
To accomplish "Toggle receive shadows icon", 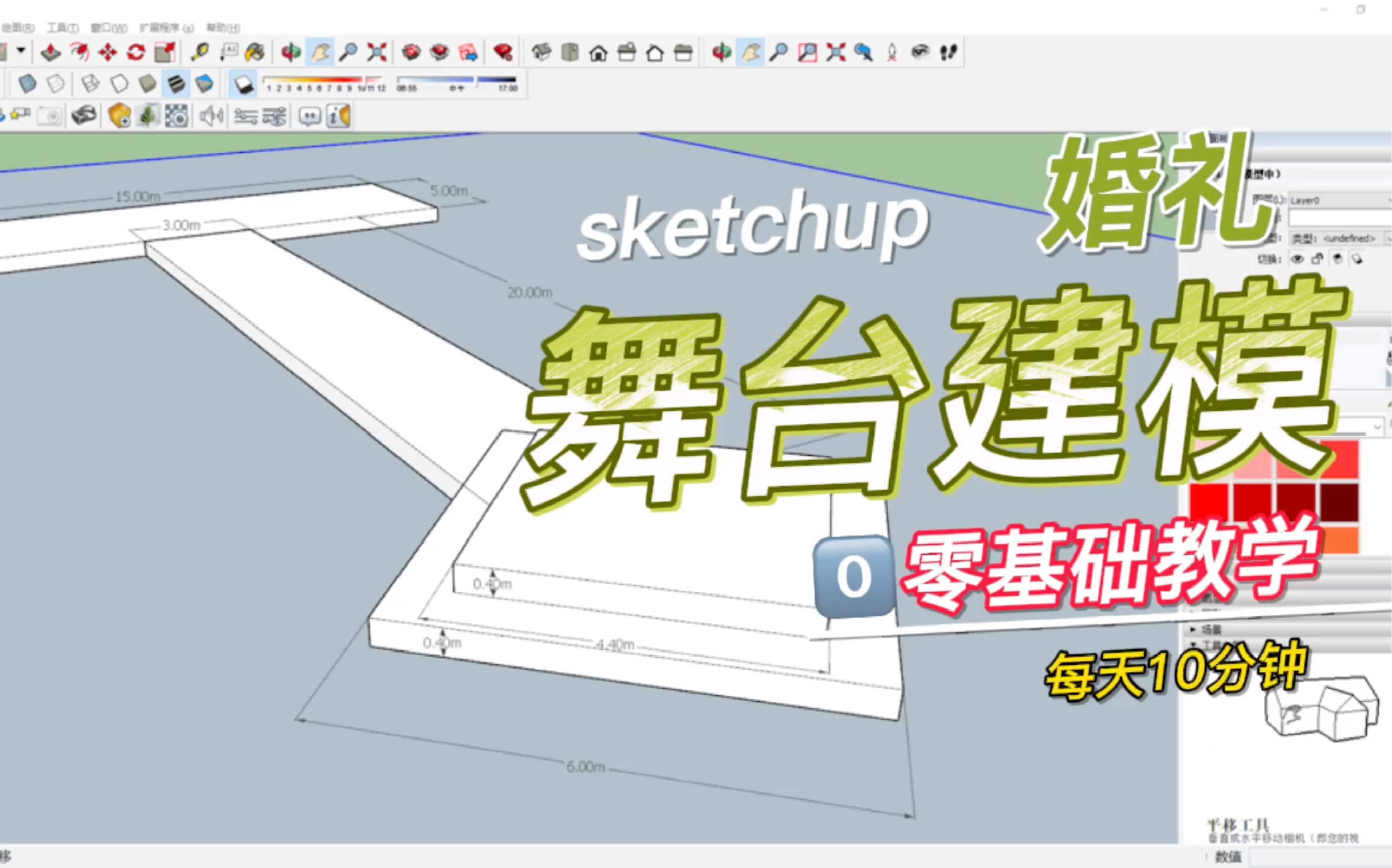I will (1357, 260).
